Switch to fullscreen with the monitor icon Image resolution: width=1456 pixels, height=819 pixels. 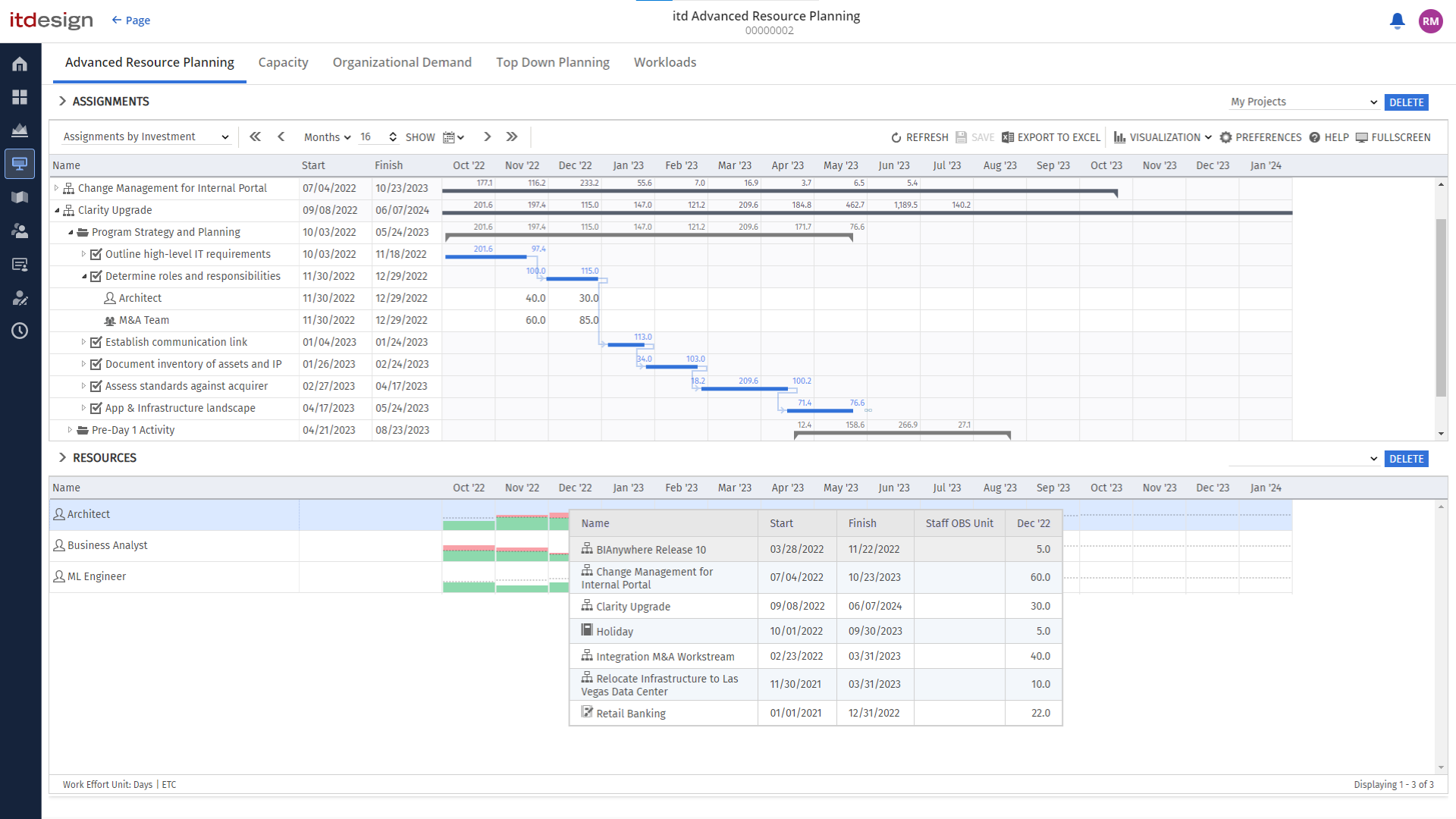[1362, 137]
